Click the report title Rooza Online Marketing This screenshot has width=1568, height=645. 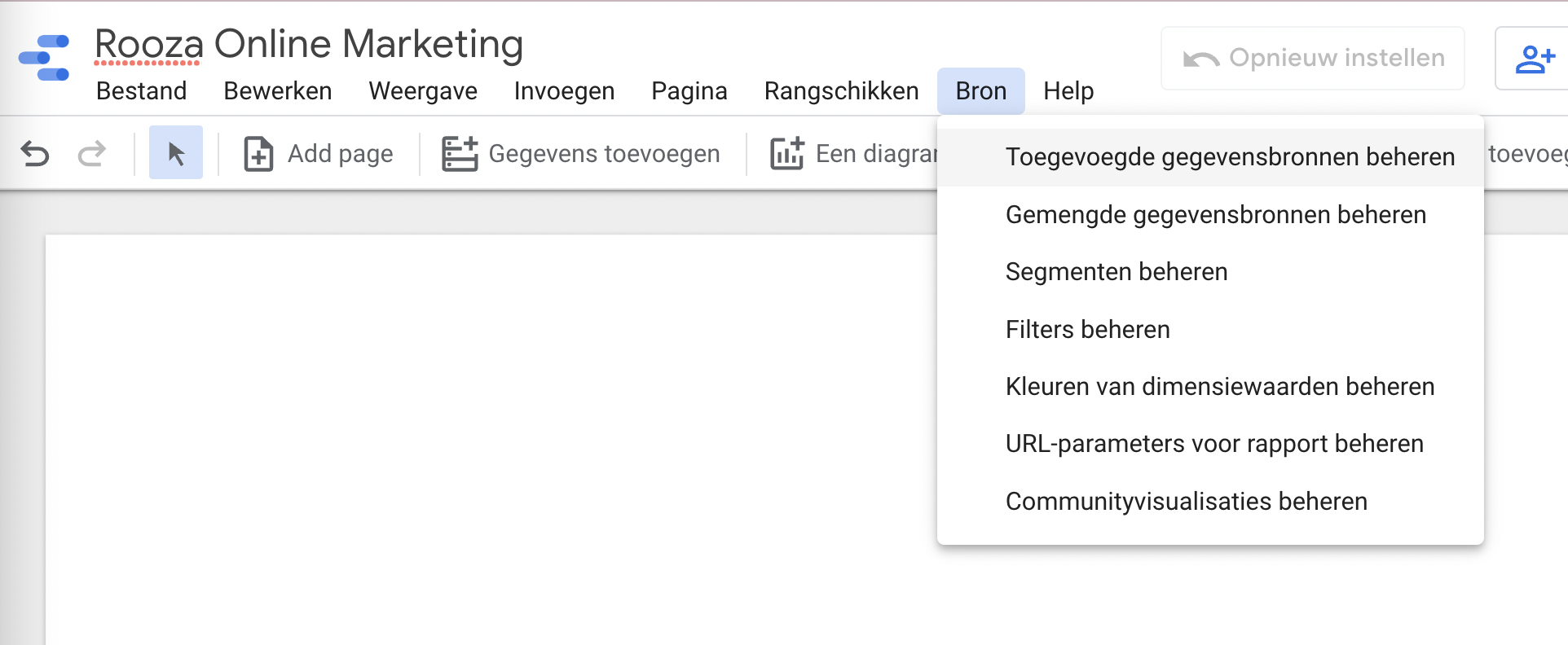(309, 44)
